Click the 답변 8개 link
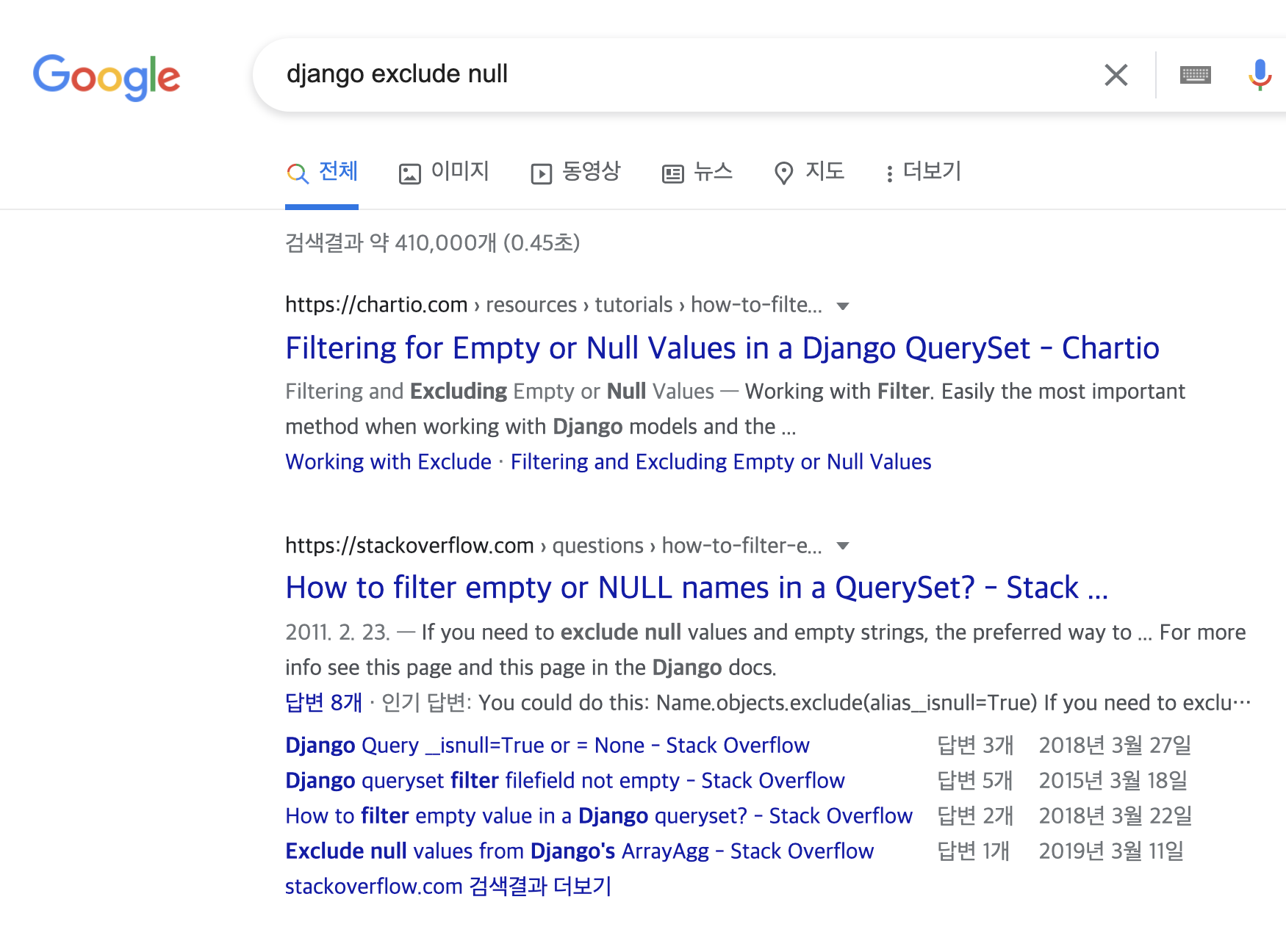This screenshot has width=1286, height=952. point(323,702)
